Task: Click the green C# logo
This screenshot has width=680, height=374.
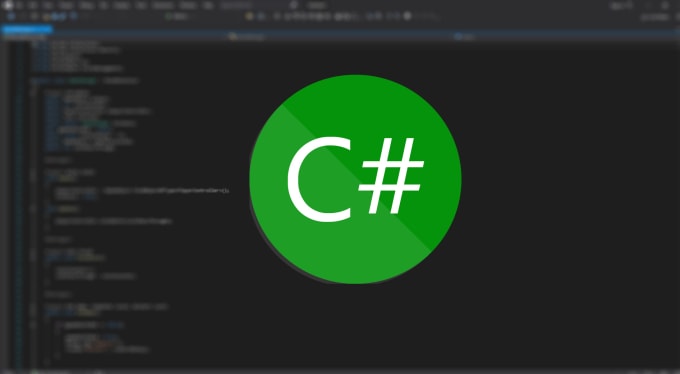Action: 355,179
